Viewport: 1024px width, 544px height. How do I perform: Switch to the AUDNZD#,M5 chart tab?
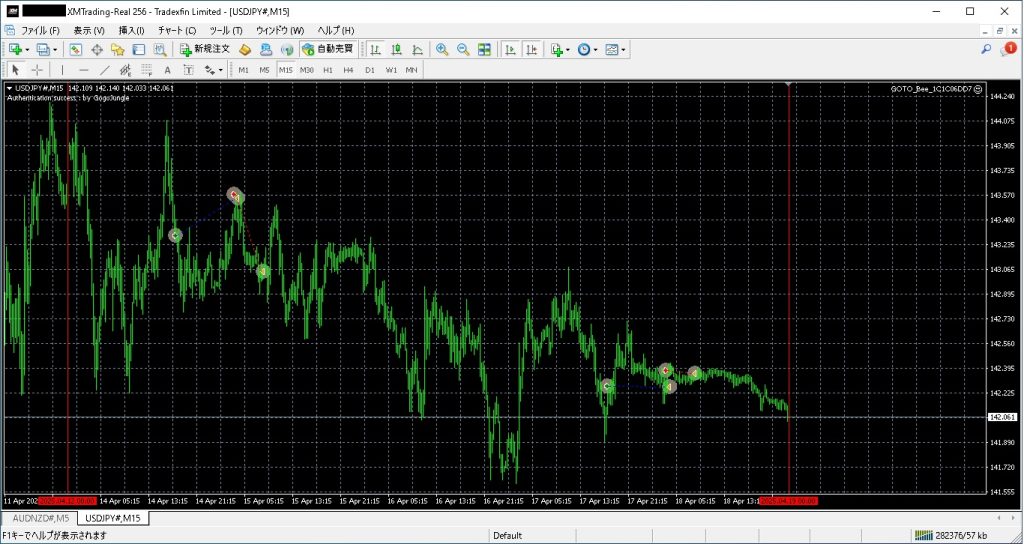(39, 518)
